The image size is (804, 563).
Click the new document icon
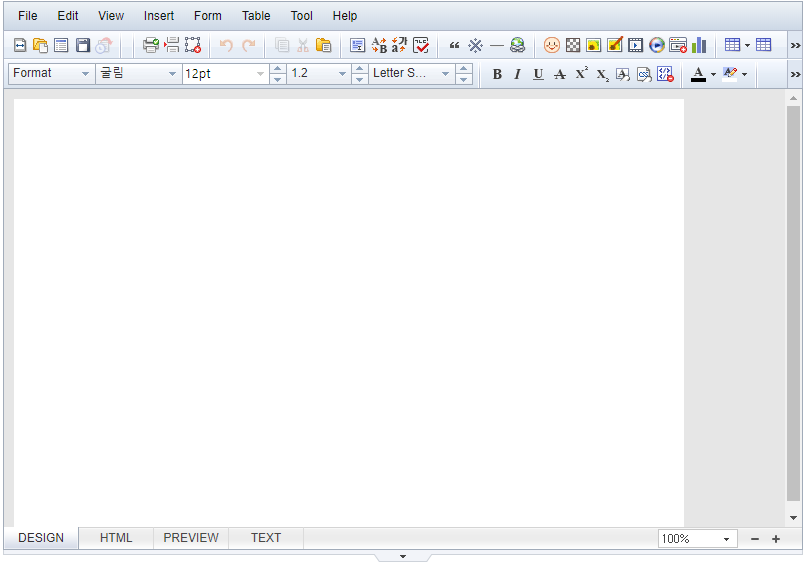(x=20, y=46)
